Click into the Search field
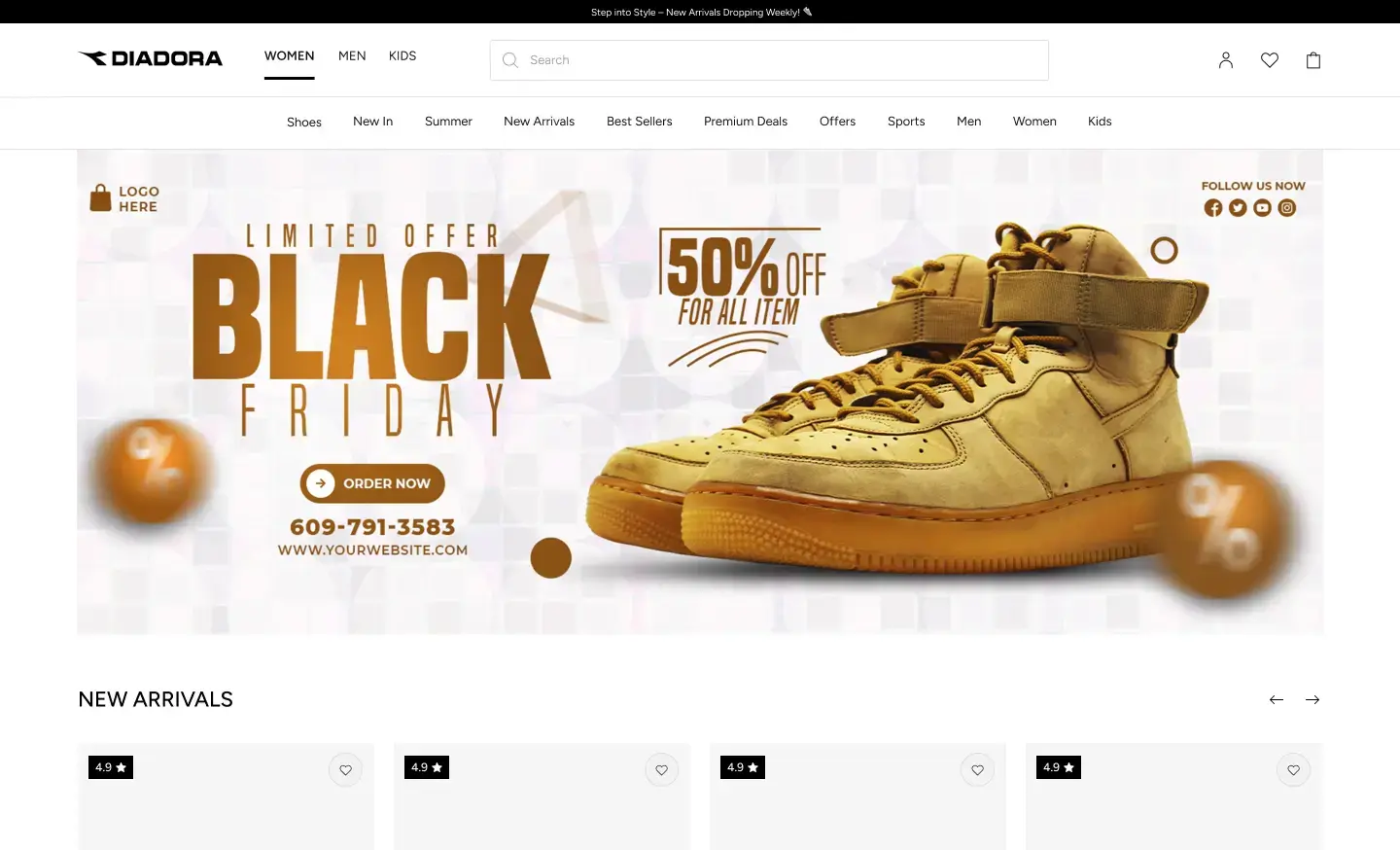This screenshot has width=1400, height=850. point(769,60)
